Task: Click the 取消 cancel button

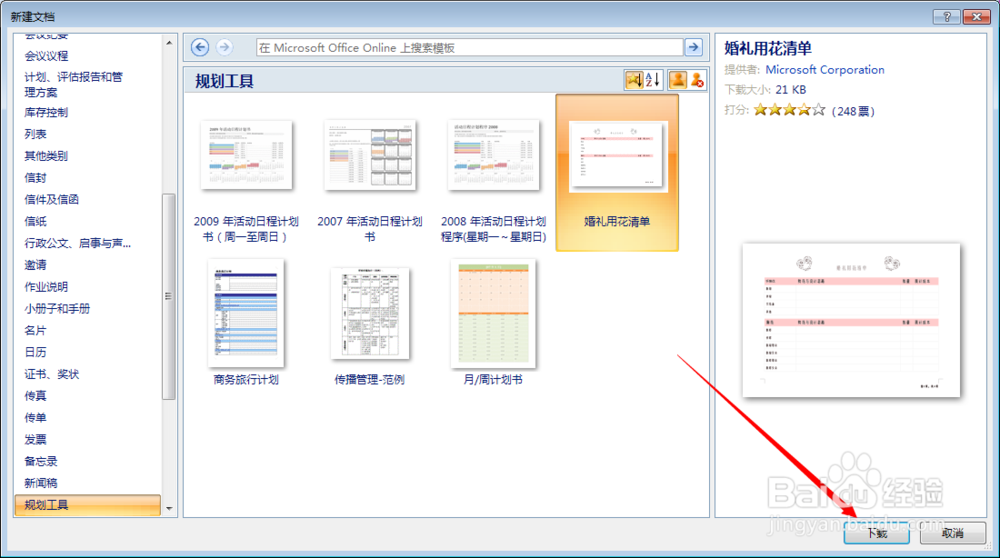Action: pos(953,533)
